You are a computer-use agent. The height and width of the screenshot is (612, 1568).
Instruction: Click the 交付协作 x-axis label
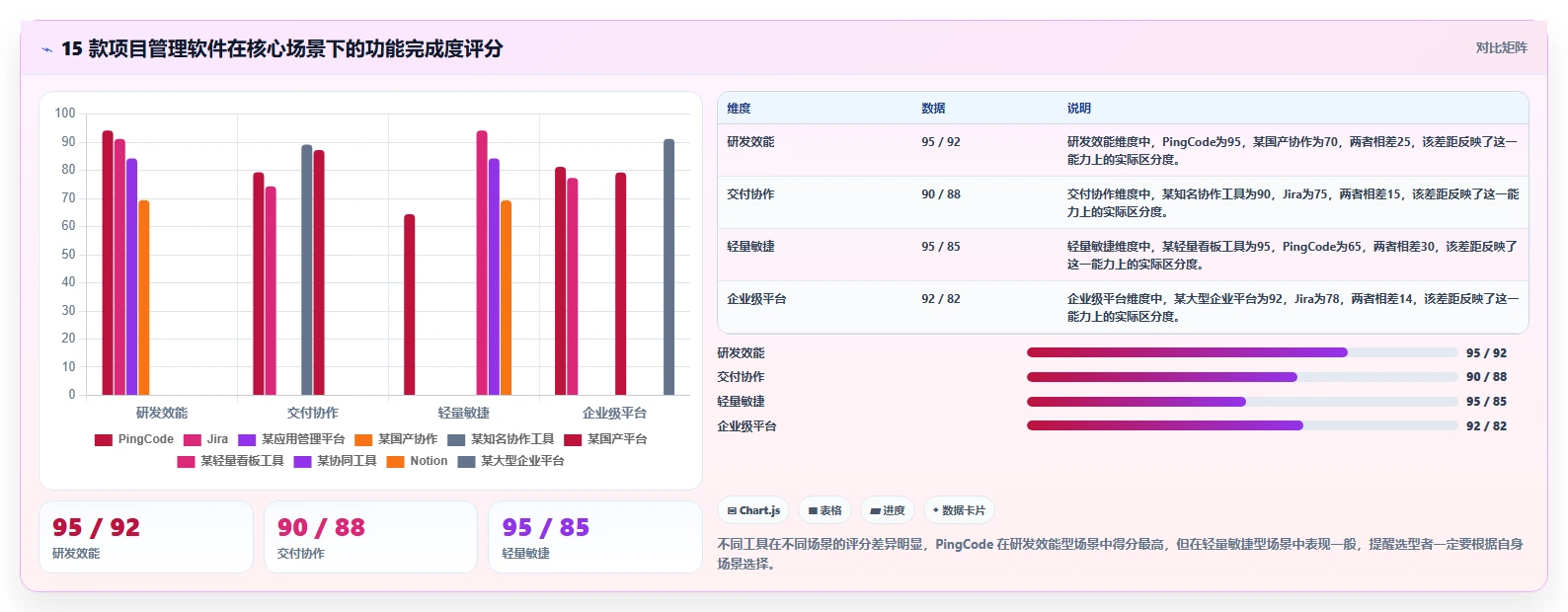tap(313, 413)
